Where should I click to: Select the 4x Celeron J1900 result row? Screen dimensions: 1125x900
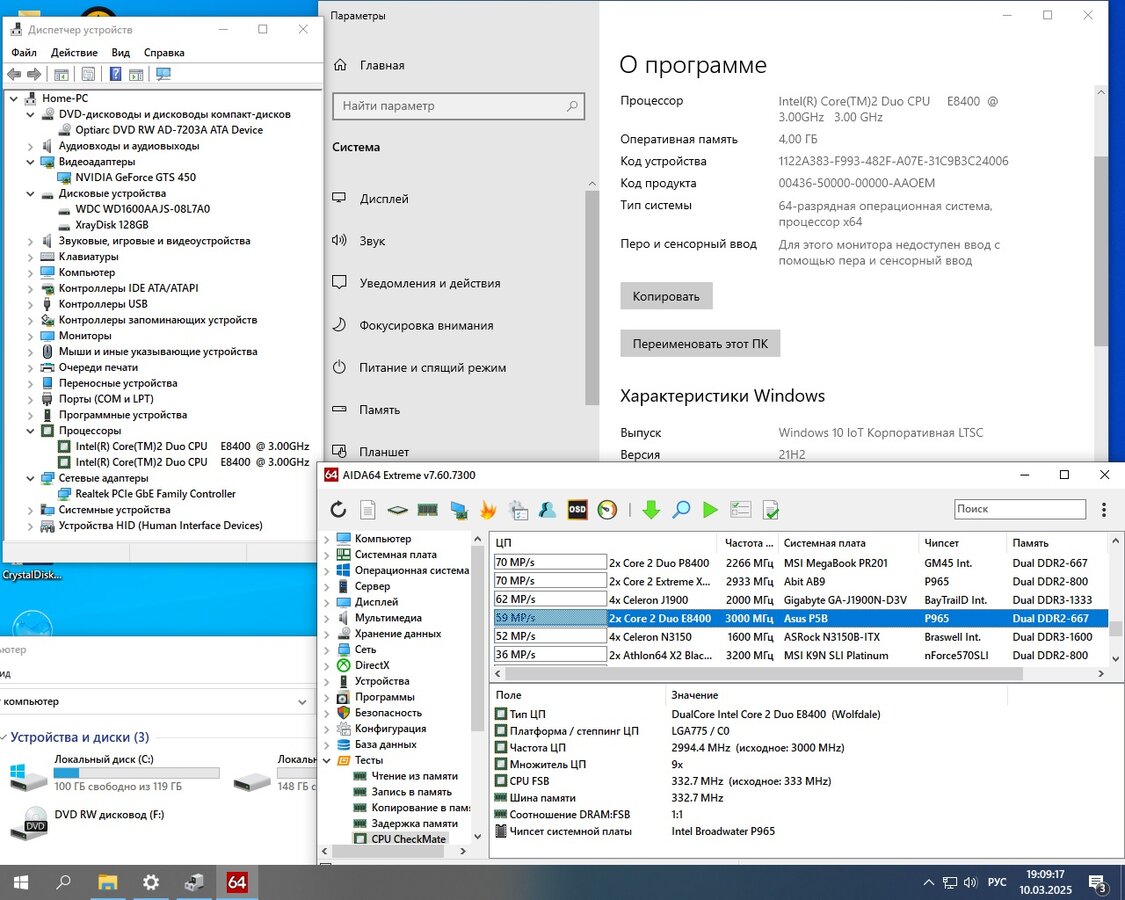click(x=801, y=600)
